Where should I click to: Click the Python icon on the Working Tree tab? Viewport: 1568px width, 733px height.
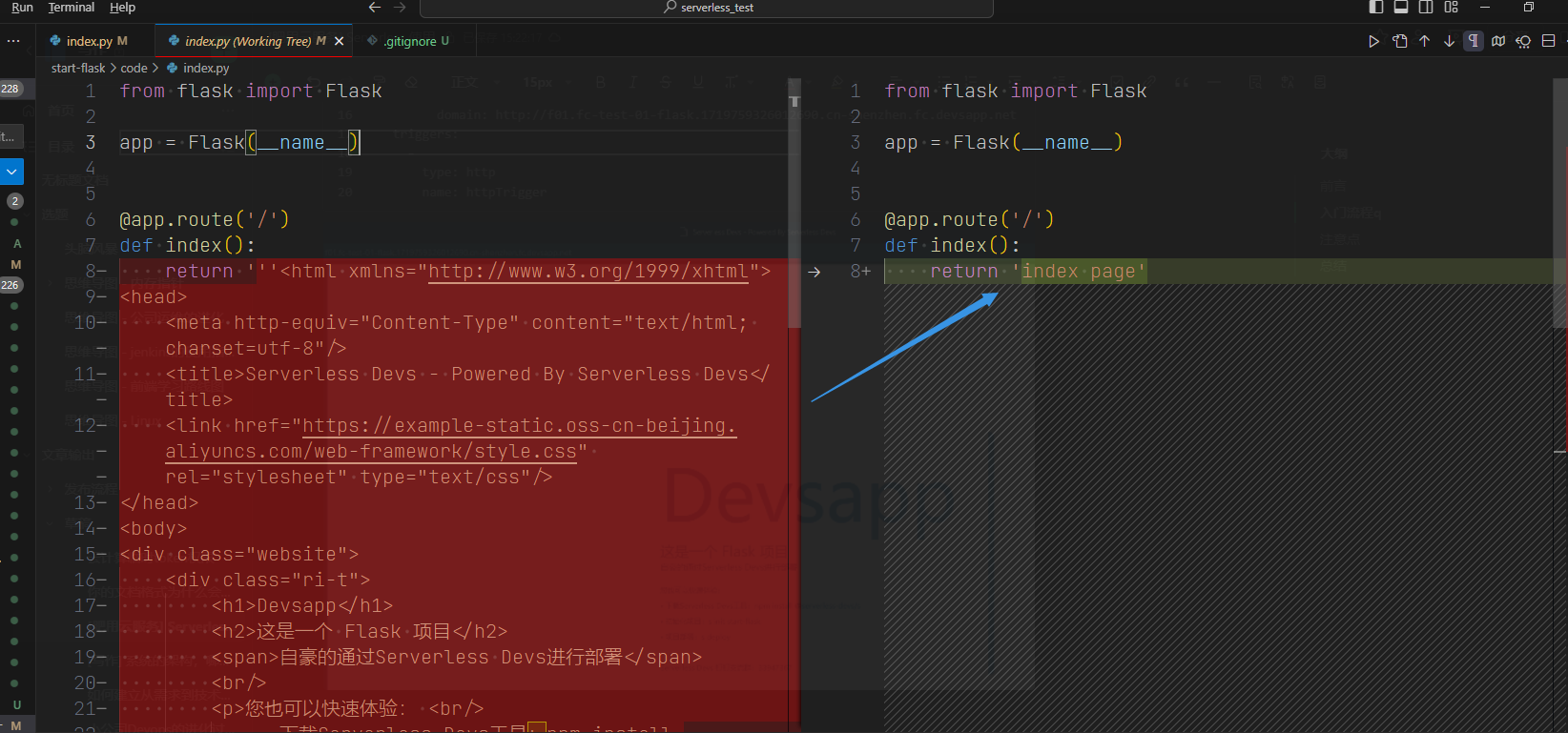coord(174,41)
